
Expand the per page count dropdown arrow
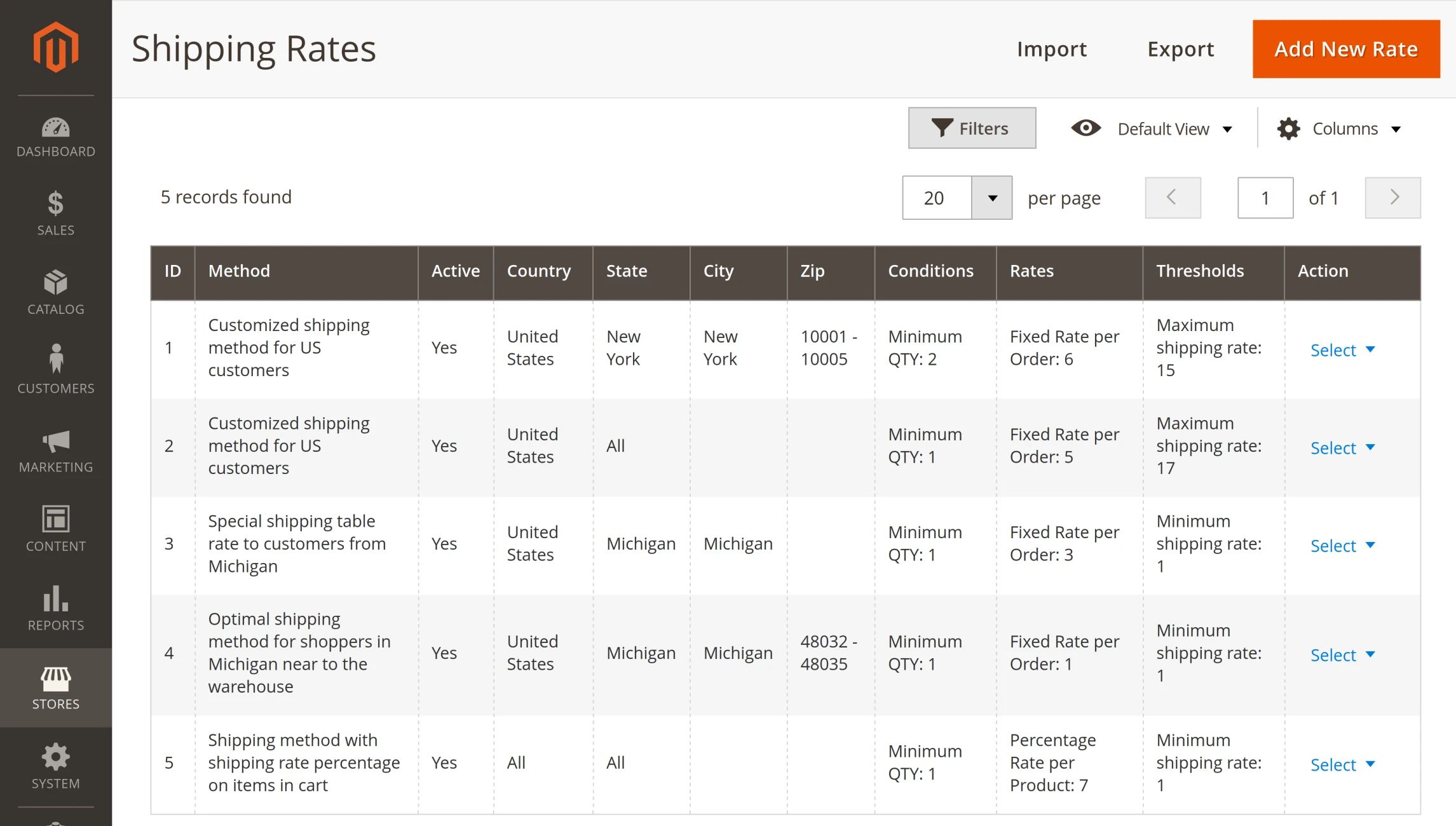pos(991,198)
